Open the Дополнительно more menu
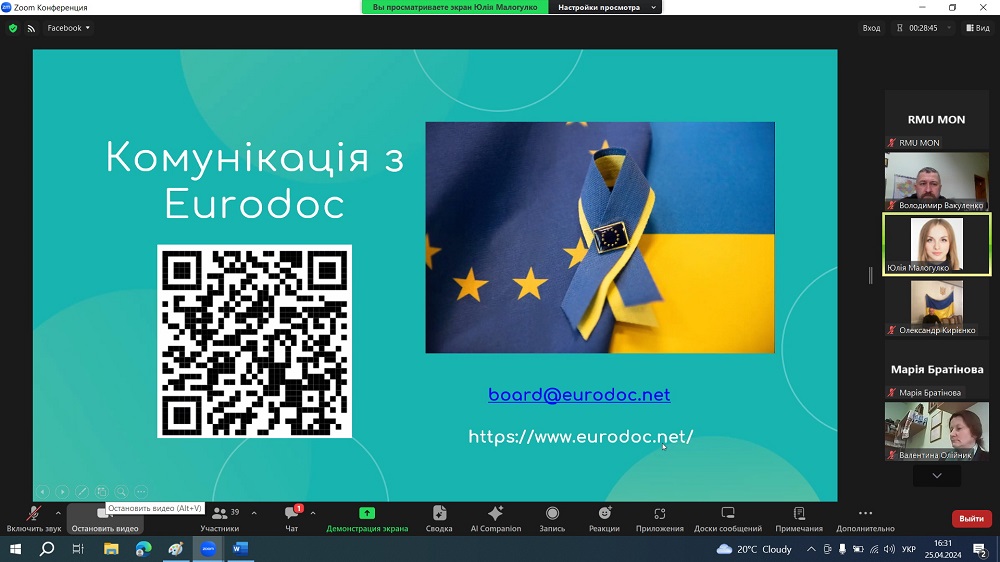1000x562 pixels. [x=865, y=513]
